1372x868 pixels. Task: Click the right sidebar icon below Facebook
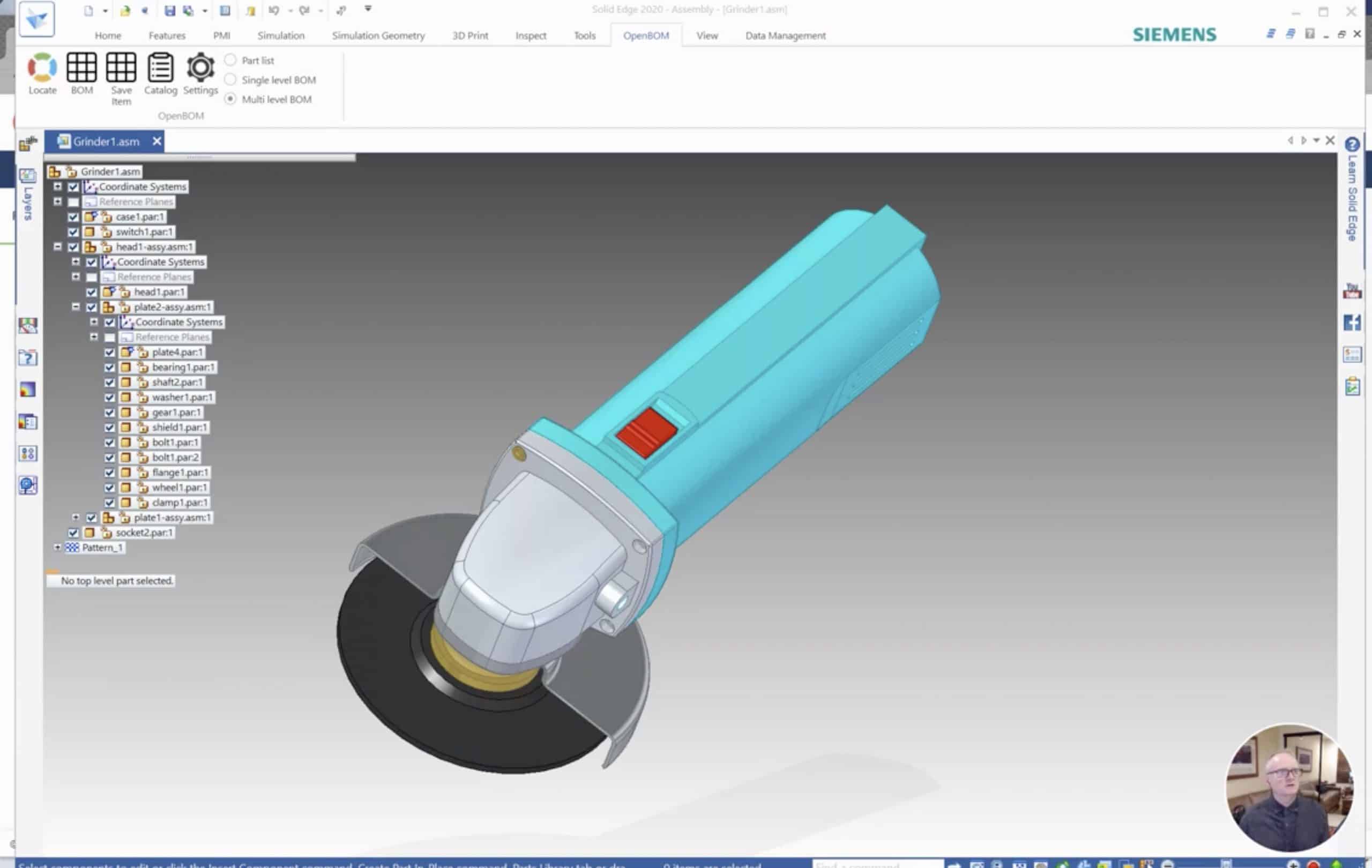point(1352,355)
